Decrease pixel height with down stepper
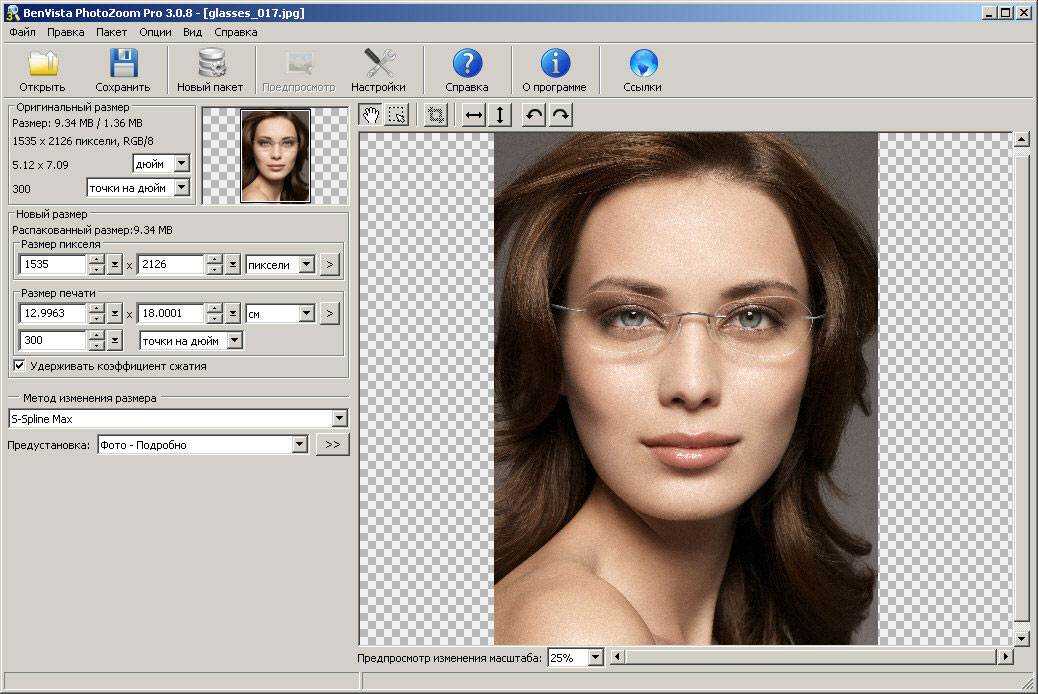This screenshot has width=1038, height=694. tap(214, 269)
